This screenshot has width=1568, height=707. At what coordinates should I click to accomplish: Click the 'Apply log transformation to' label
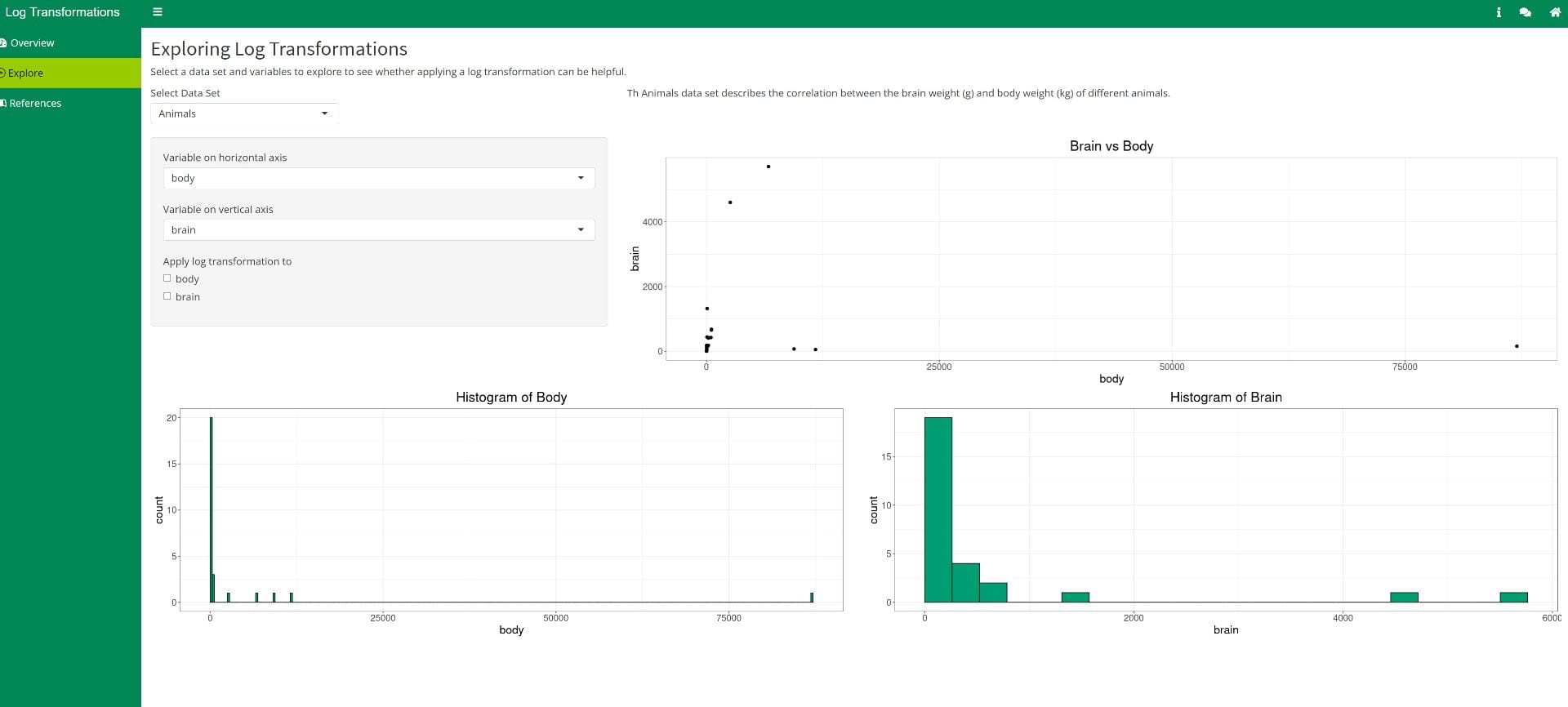[227, 261]
